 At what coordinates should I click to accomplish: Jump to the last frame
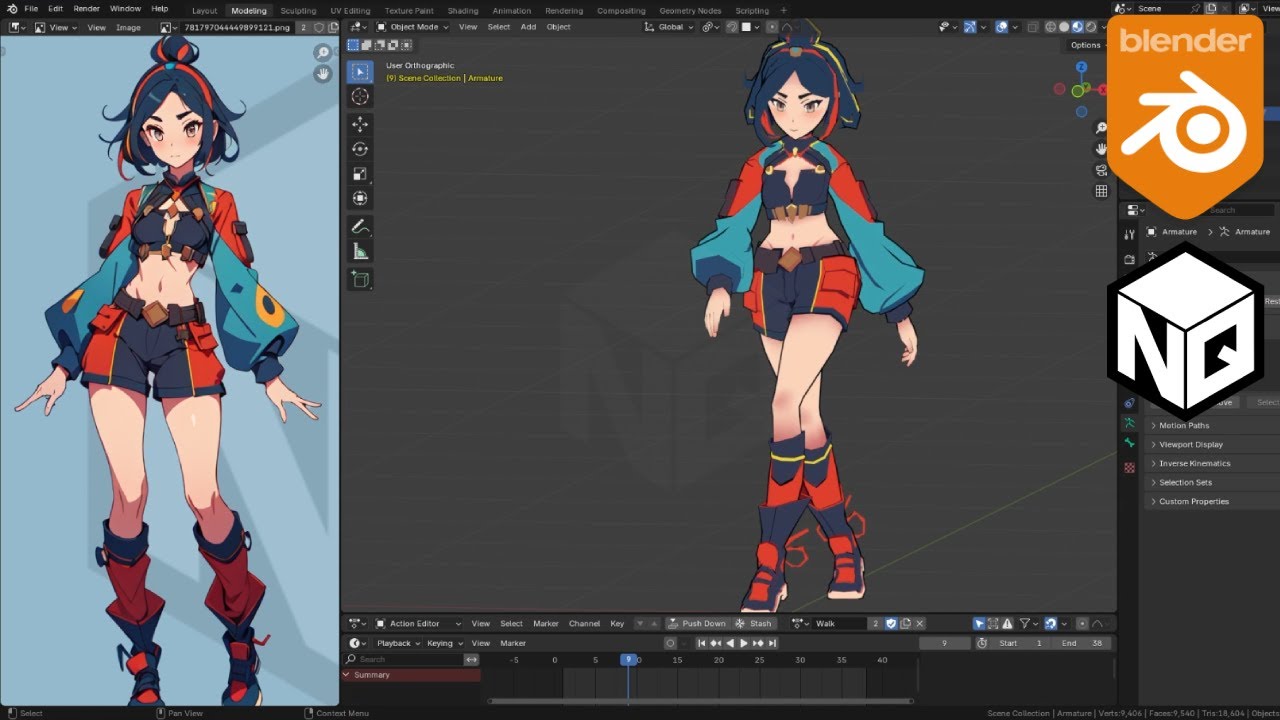tap(773, 643)
